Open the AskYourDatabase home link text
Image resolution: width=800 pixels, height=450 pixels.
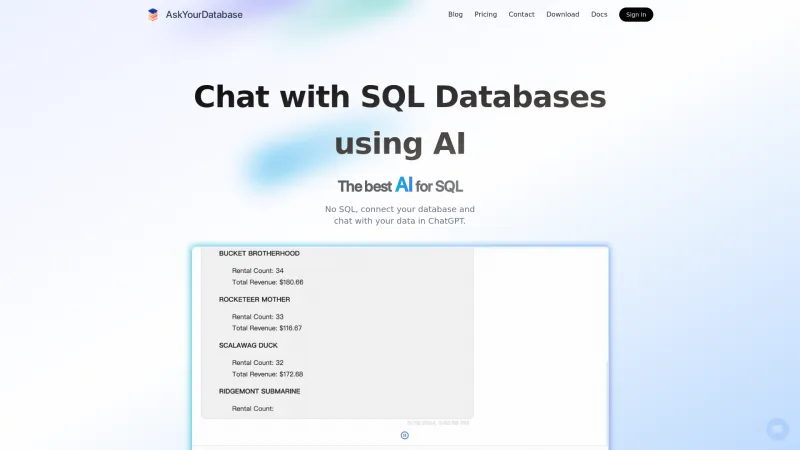coord(204,15)
